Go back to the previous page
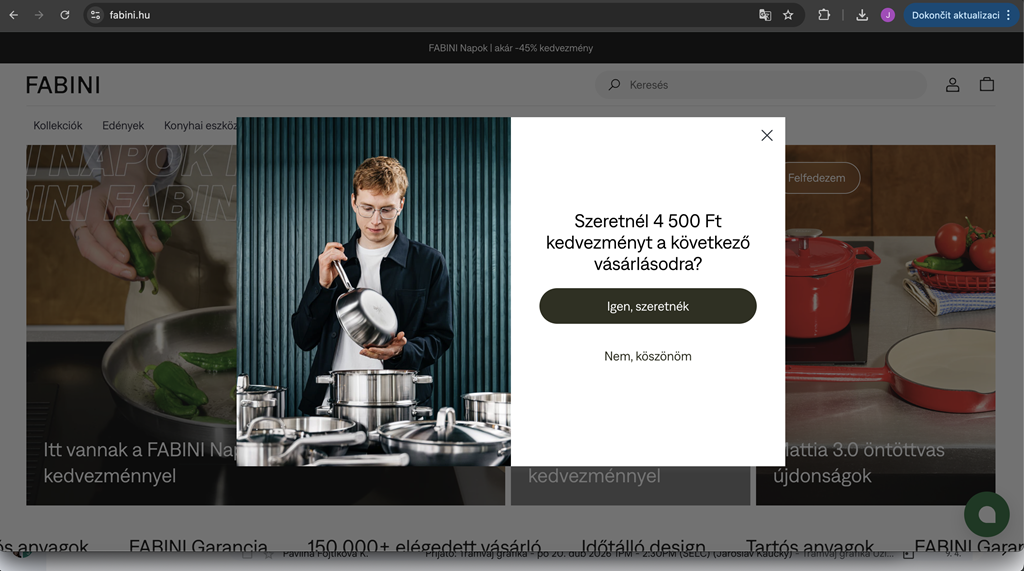Viewport: 1024px width, 571px height. coord(14,15)
